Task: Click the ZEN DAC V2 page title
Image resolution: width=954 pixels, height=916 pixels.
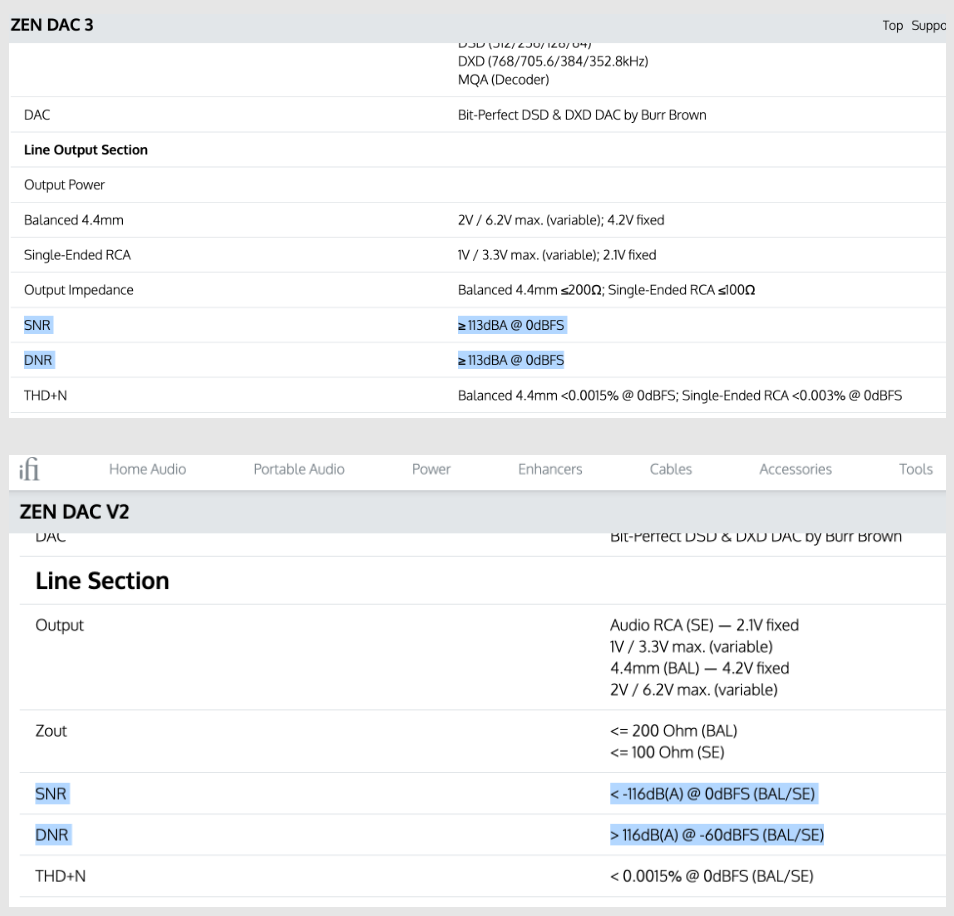Action: (74, 512)
